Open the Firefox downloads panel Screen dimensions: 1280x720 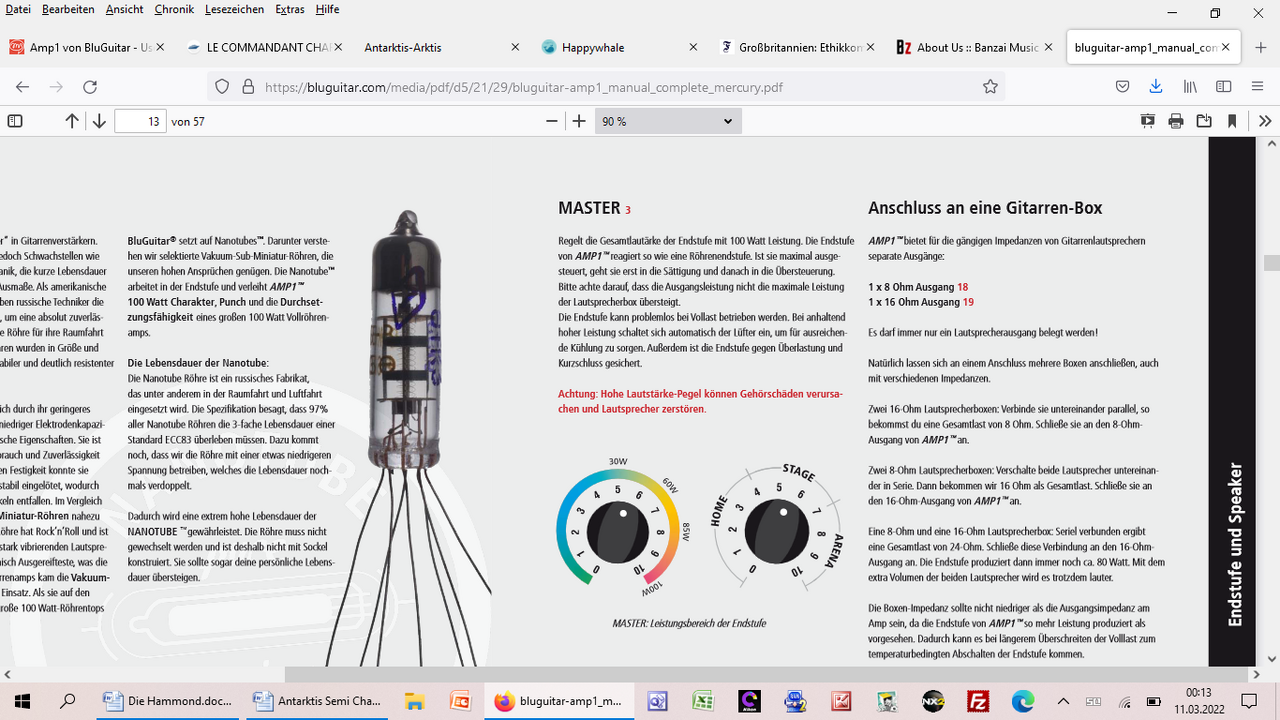pos(1156,87)
